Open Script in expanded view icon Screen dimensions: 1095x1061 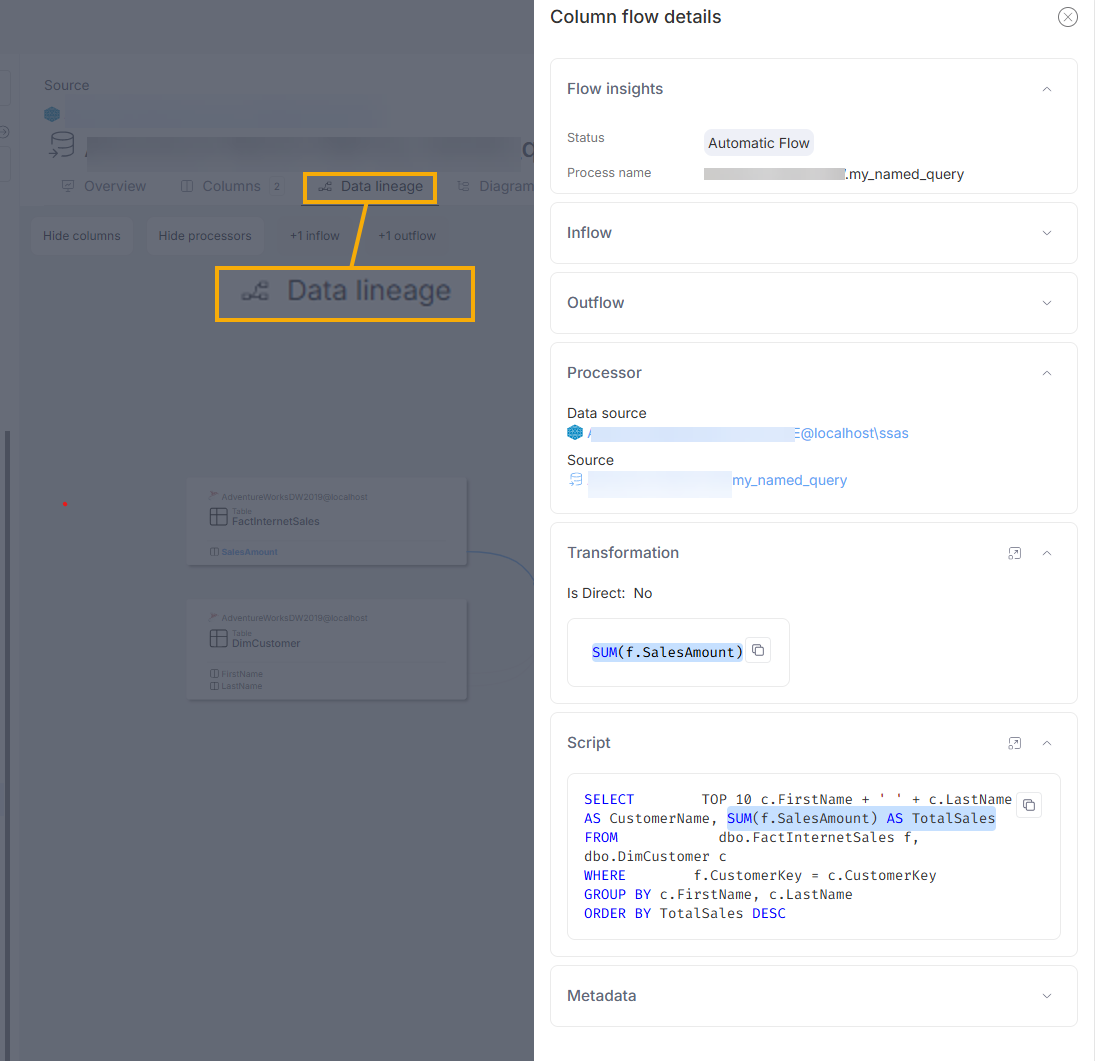tap(1014, 743)
